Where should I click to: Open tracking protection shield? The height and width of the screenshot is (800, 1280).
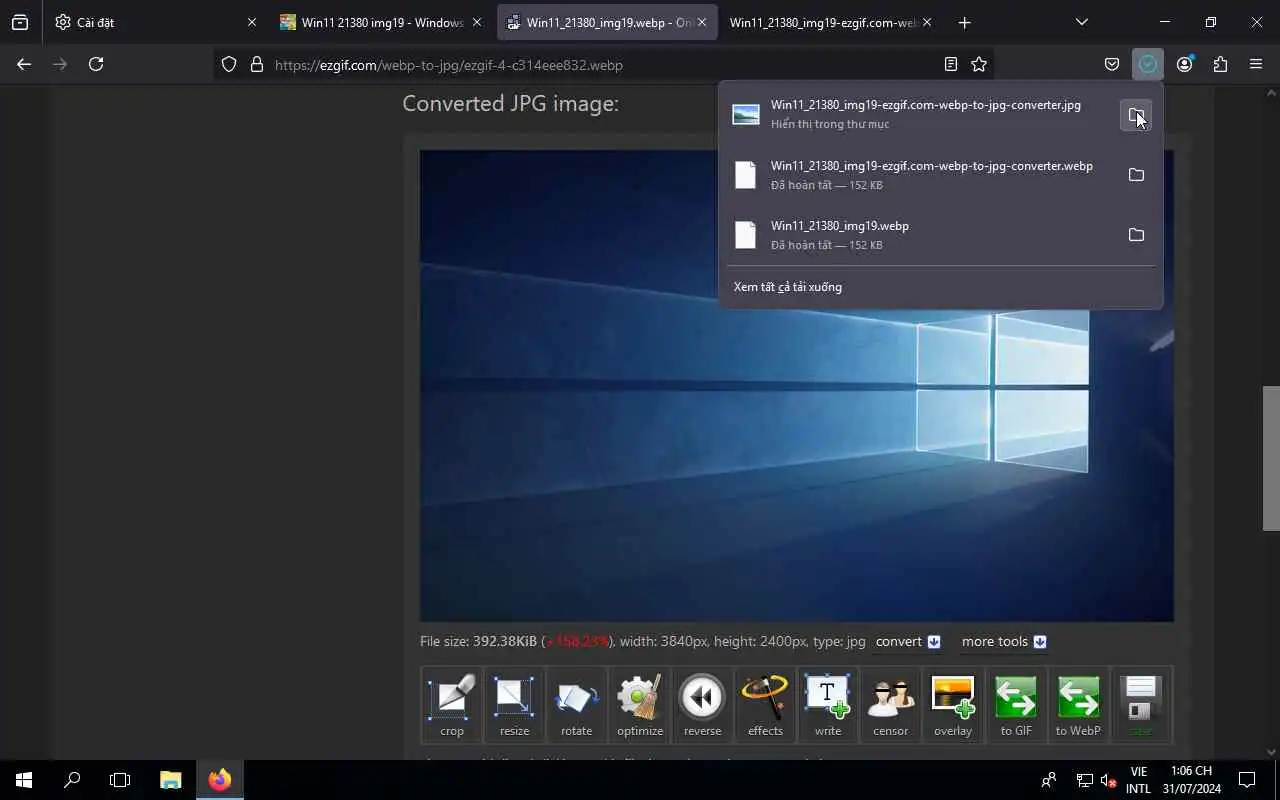(229, 64)
